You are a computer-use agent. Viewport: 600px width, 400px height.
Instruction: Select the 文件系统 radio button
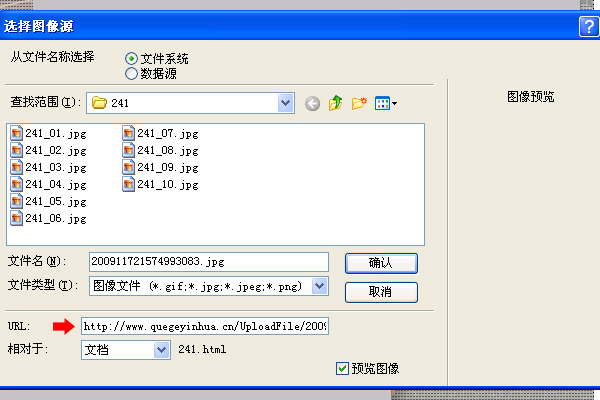132,59
